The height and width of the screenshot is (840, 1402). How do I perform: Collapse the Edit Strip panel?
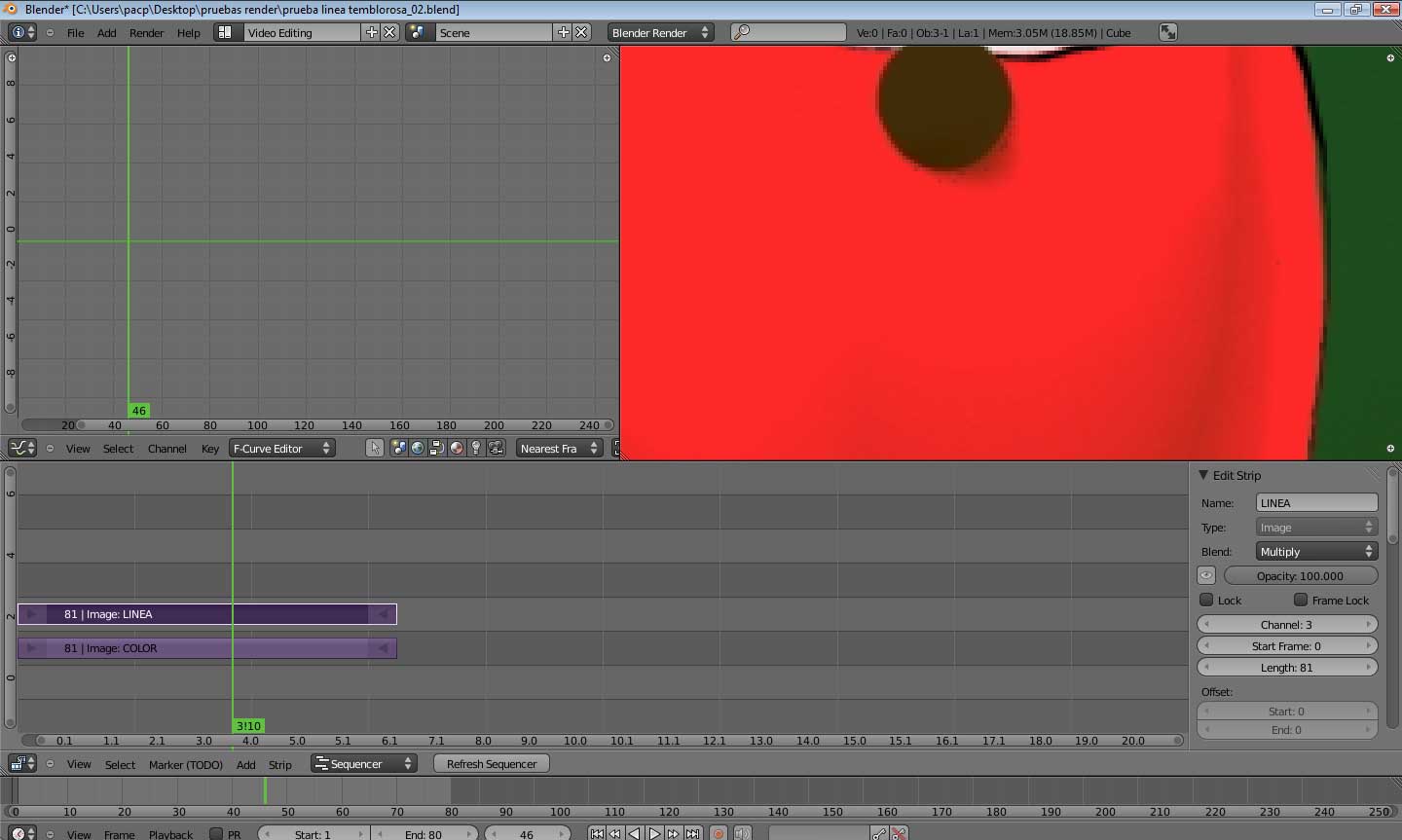pyautogui.click(x=1203, y=475)
